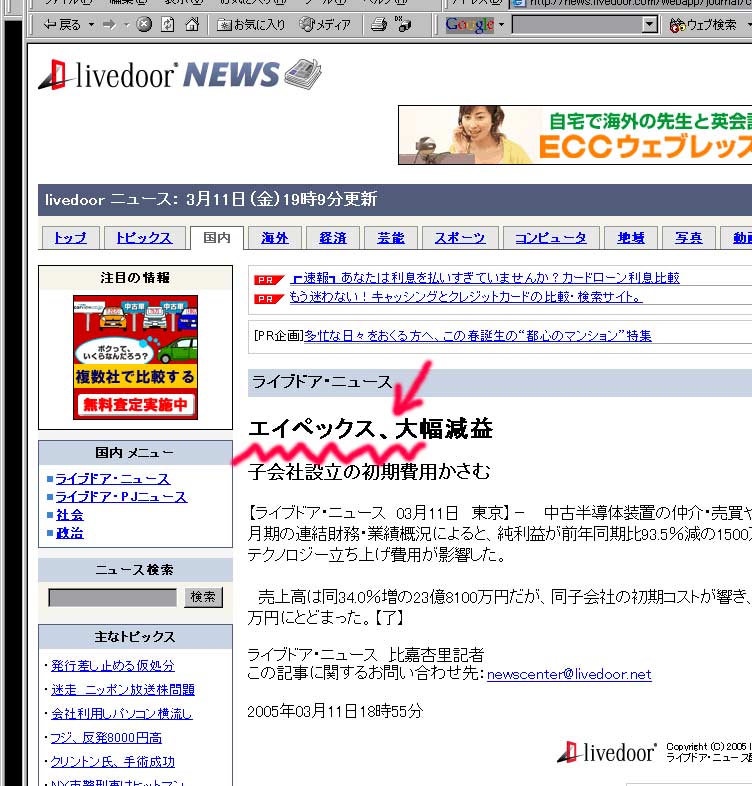This screenshot has height=786, width=752.
Task: Click the ウェブ検索 web search button
Action: tap(703, 24)
